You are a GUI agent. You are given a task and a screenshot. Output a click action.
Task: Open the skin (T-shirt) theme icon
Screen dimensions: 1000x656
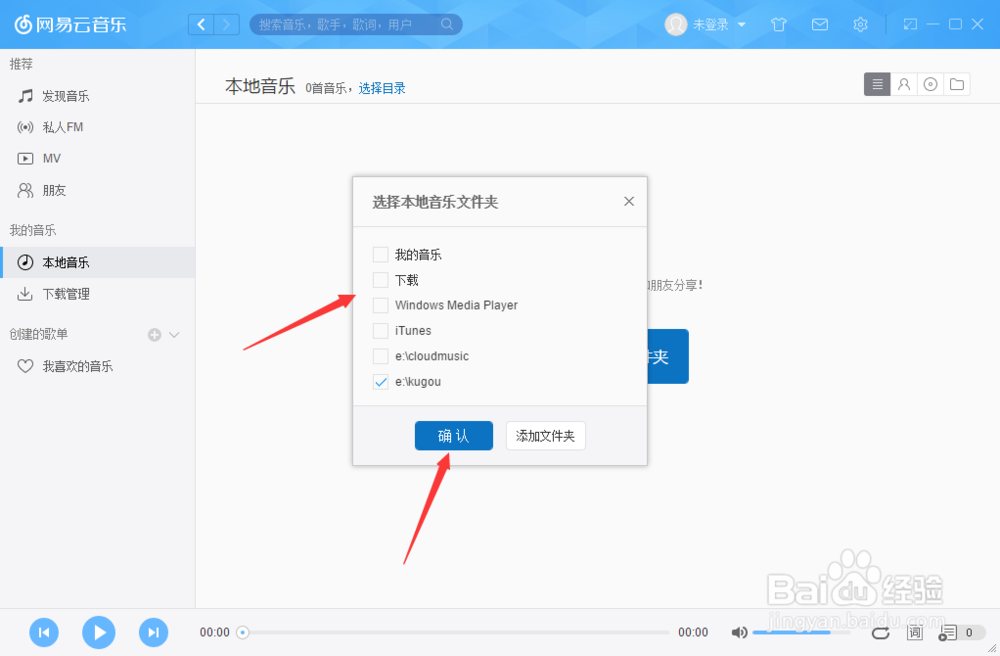coord(778,25)
